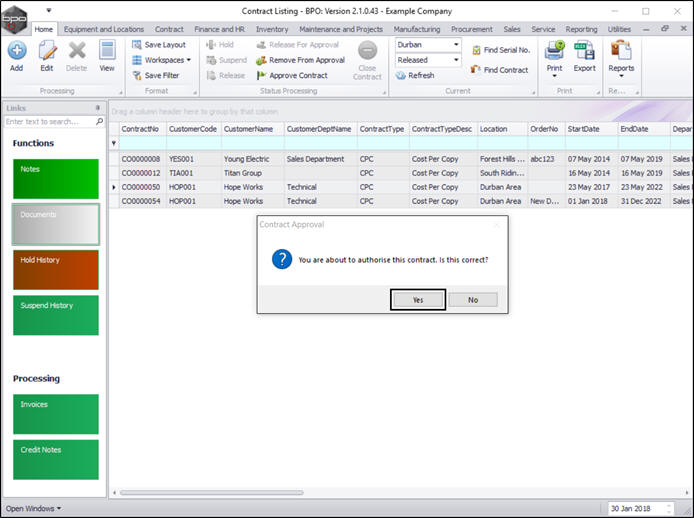Click the 31 Dec 2022 end date cell
This screenshot has width=694, height=518.
pos(644,201)
